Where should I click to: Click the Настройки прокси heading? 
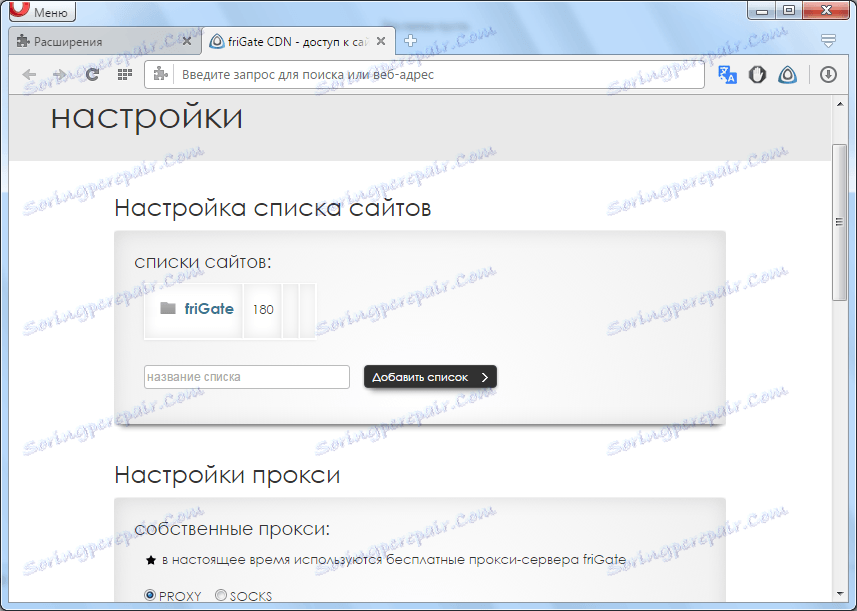[227, 475]
